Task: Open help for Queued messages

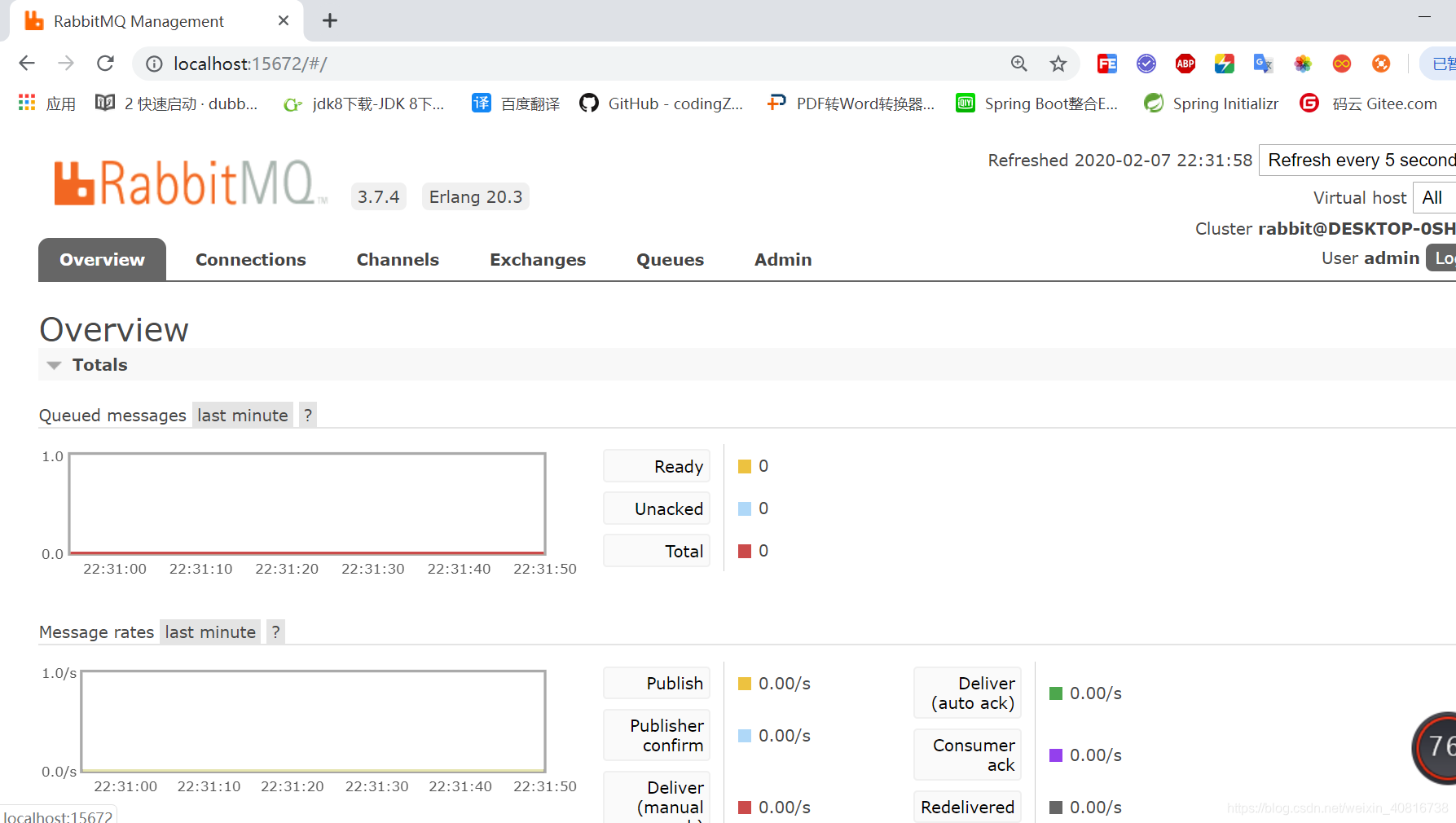Action: (x=308, y=416)
